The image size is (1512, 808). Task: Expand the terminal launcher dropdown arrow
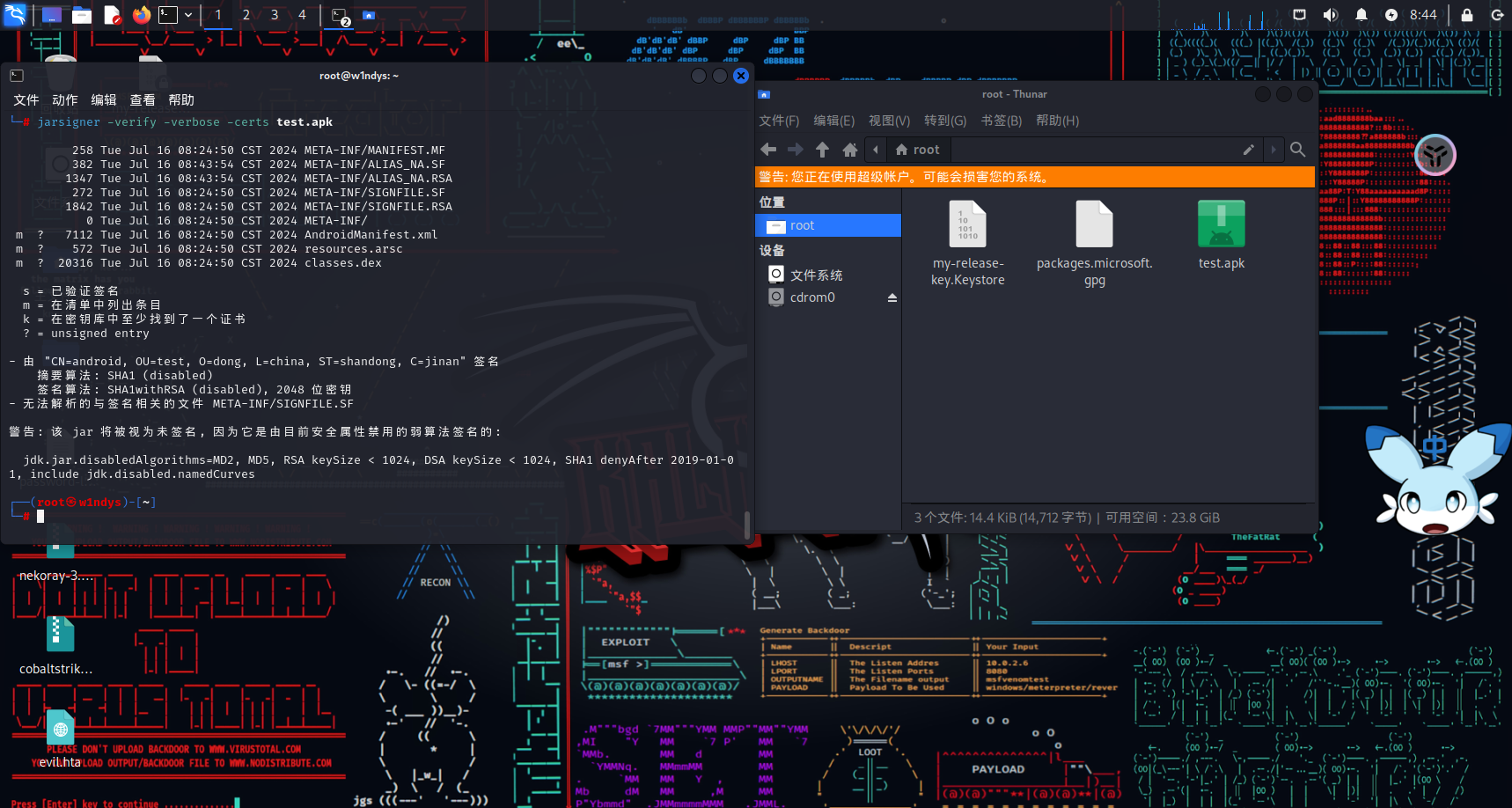point(188,15)
